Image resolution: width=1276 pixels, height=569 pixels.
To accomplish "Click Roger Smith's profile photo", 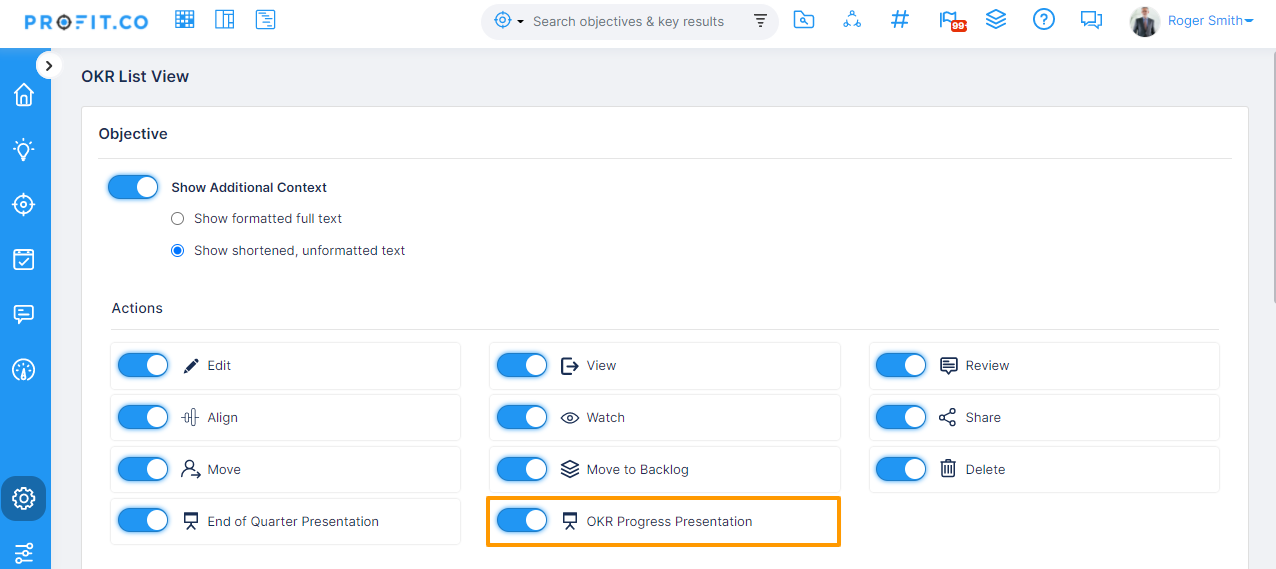I will (1145, 21).
